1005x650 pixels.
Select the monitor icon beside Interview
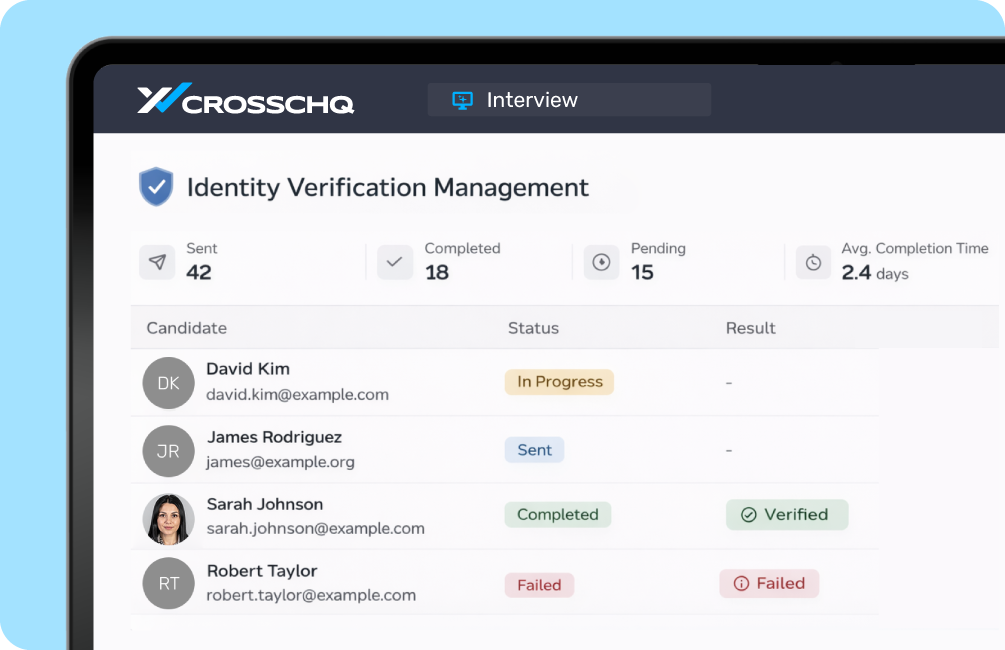coord(461,100)
